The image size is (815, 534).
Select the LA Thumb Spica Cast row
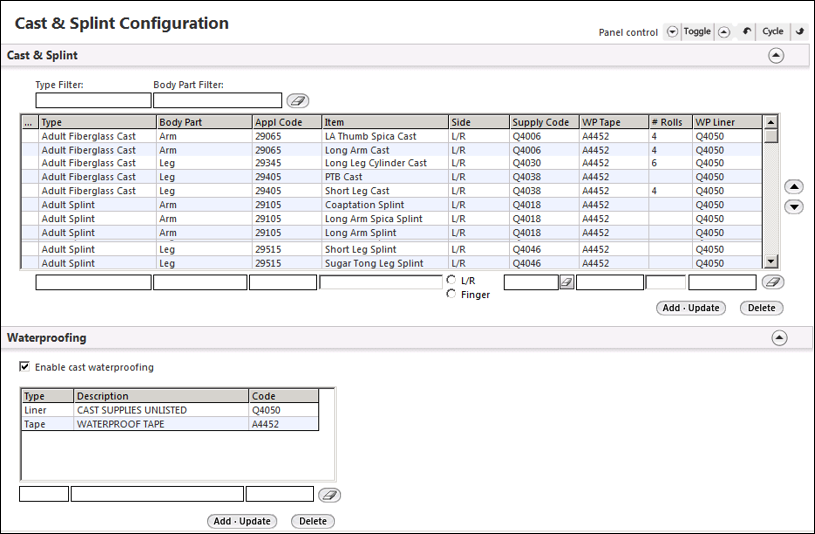392,136
